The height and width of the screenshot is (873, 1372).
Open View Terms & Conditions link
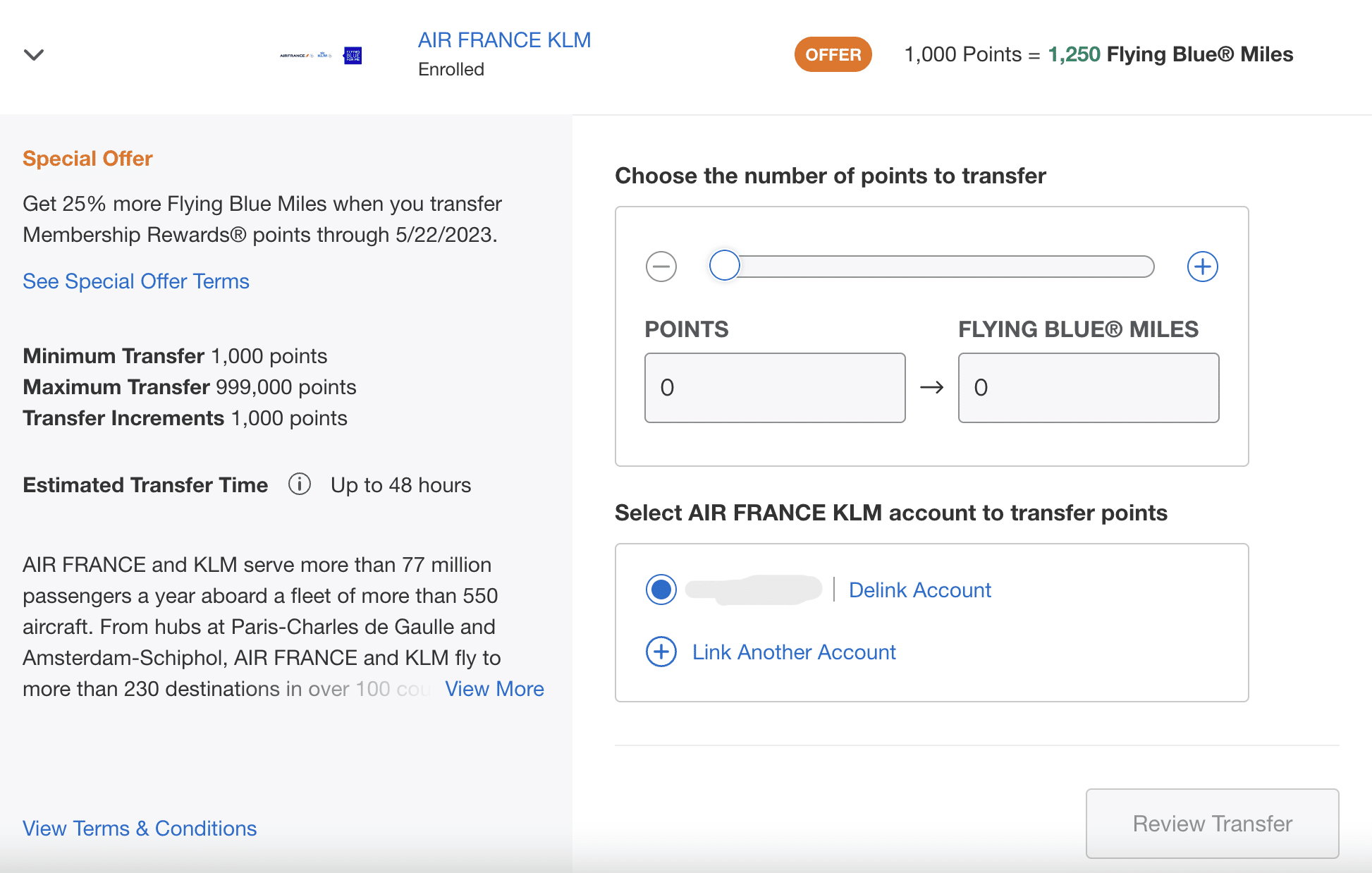click(140, 829)
